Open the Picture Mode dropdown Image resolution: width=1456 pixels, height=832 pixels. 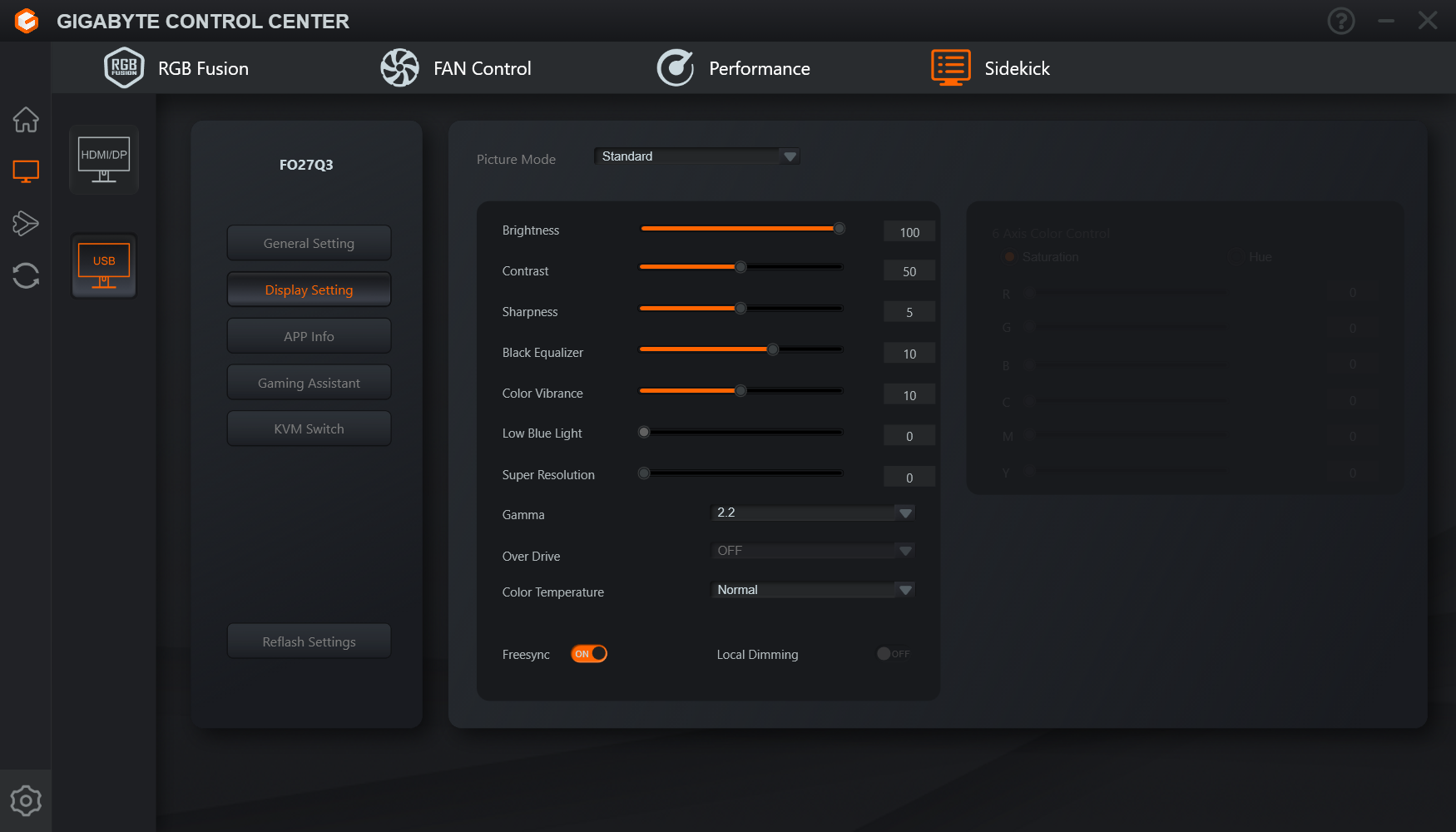[697, 156]
